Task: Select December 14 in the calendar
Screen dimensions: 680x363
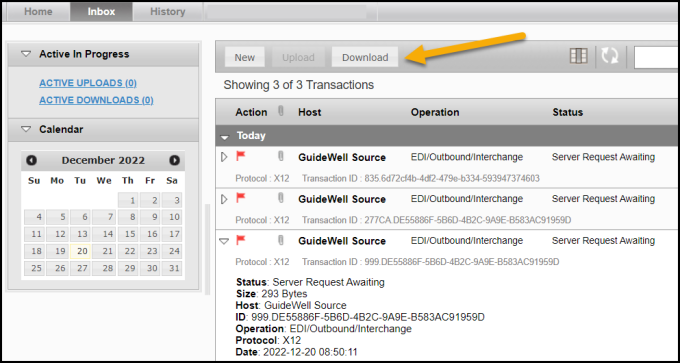Action: pyautogui.click(x=104, y=234)
